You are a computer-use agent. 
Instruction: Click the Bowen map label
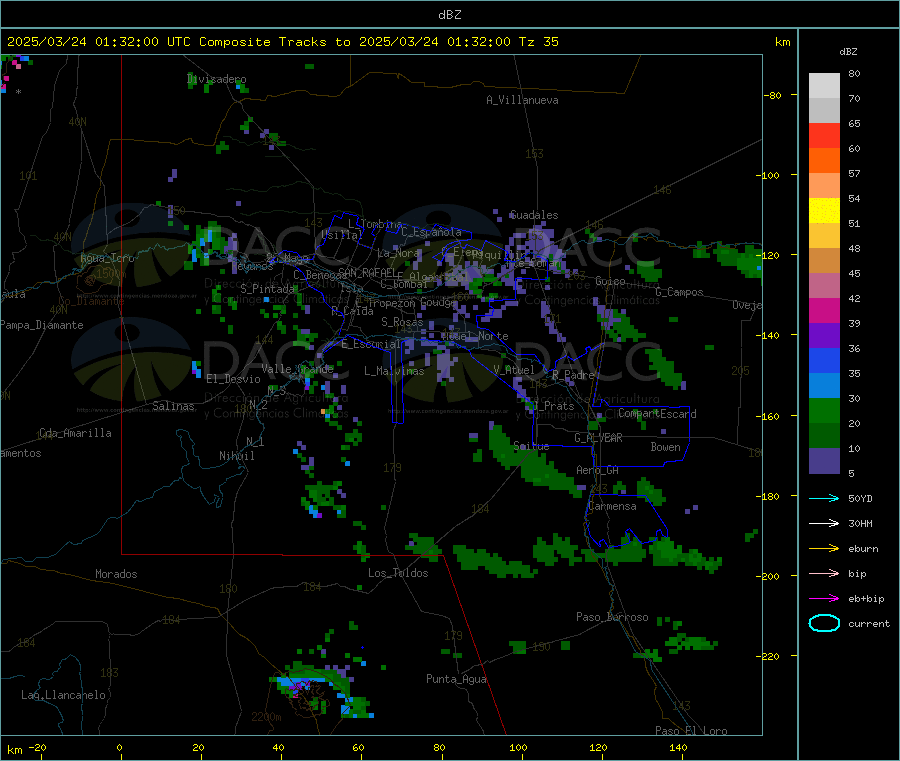click(x=665, y=447)
